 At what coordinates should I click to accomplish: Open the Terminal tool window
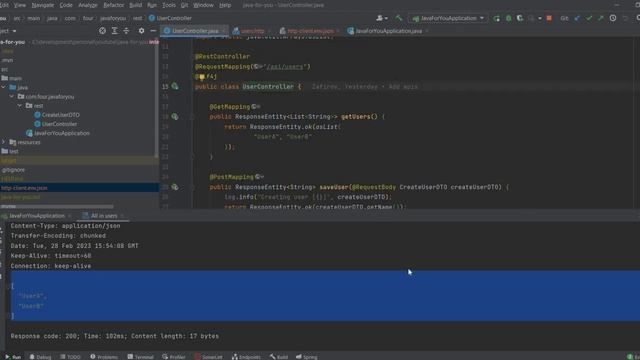pyautogui.click(x=140, y=357)
